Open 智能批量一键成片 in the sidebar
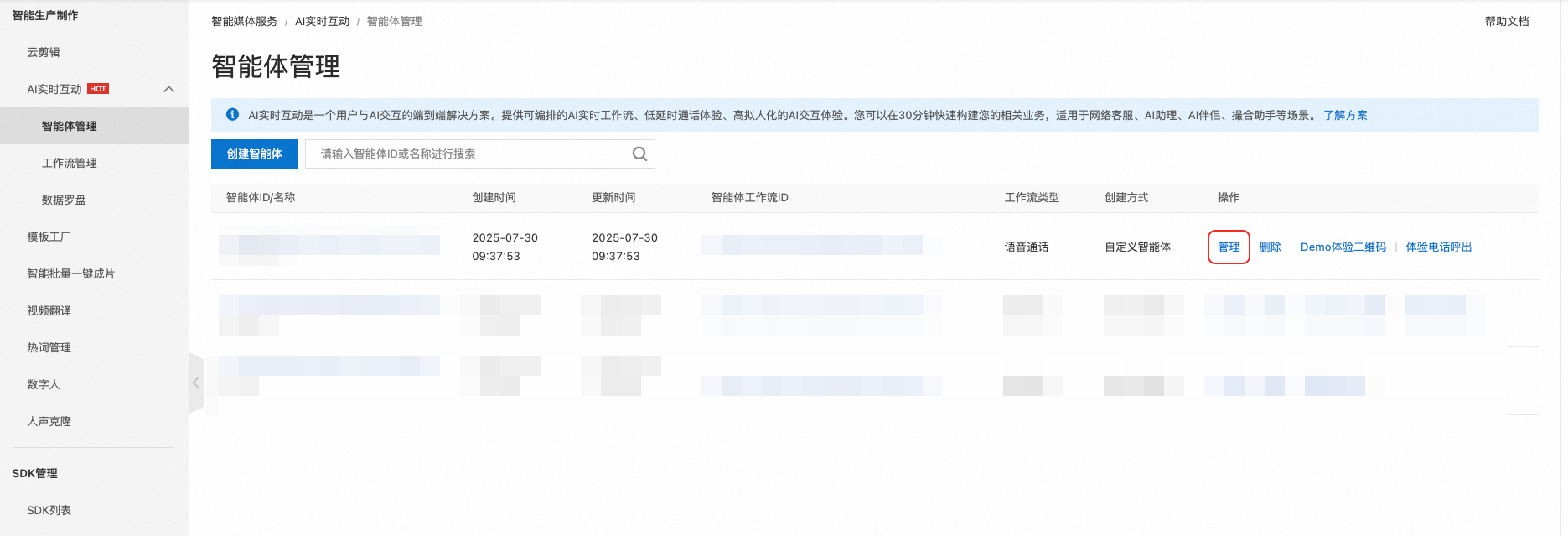 pos(70,273)
